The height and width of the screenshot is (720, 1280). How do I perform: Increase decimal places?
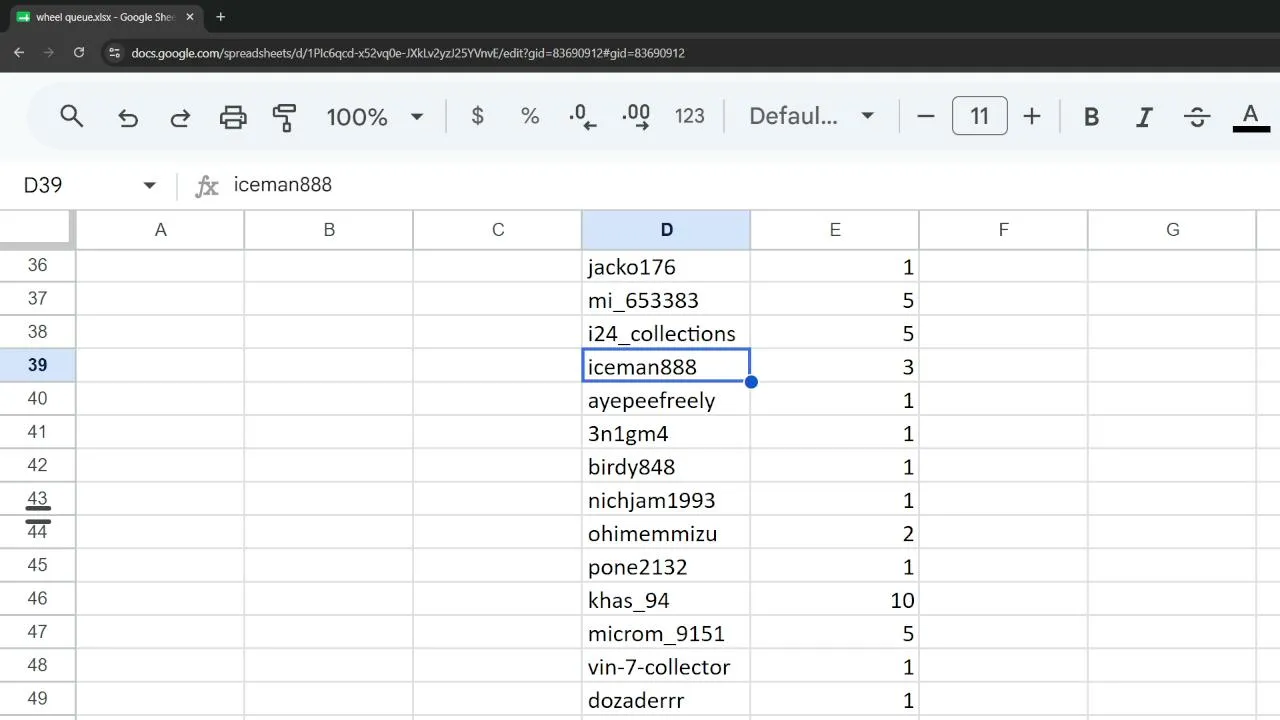pos(636,117)
